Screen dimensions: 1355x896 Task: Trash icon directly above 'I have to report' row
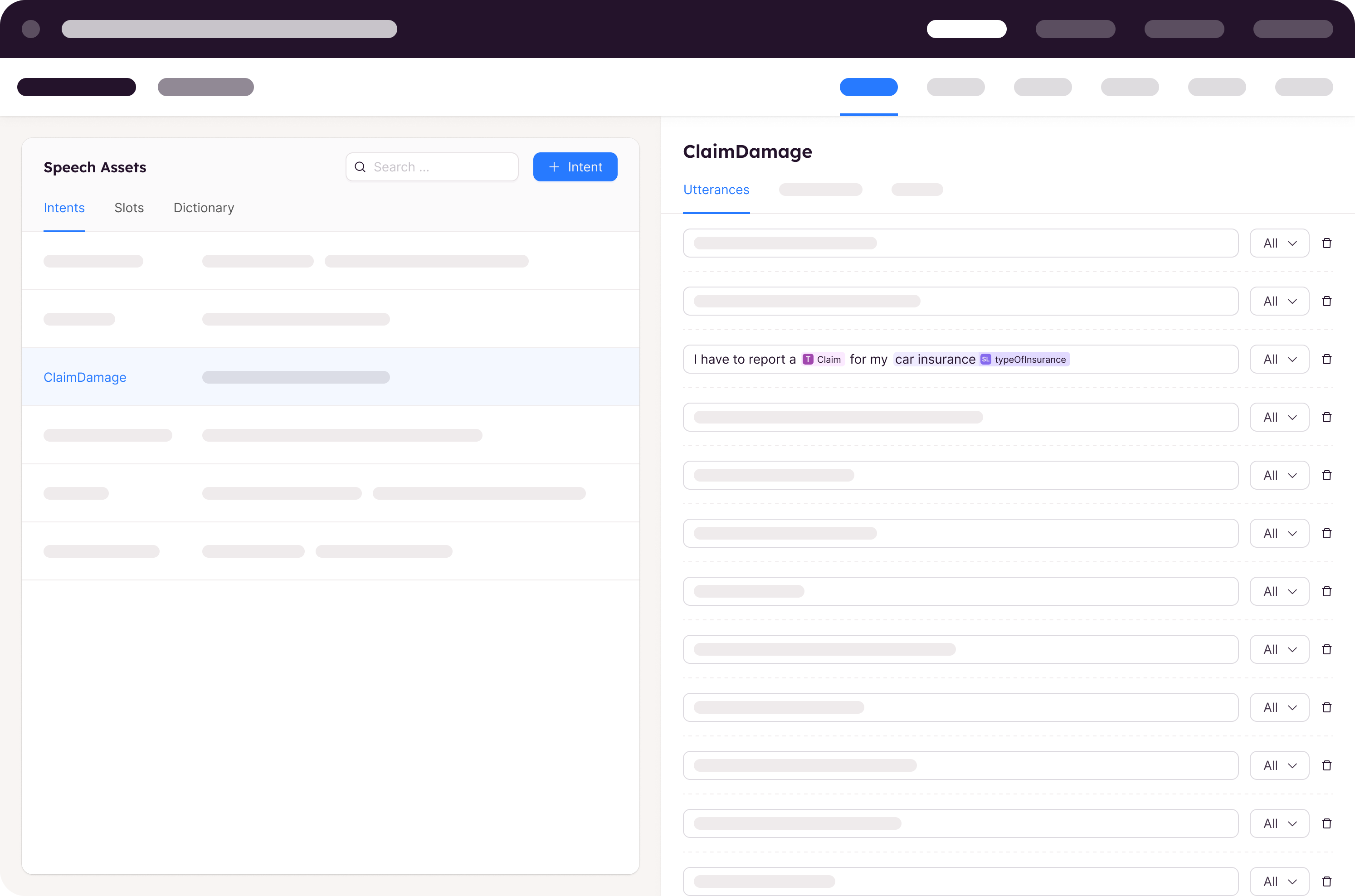coord(1326,301)
